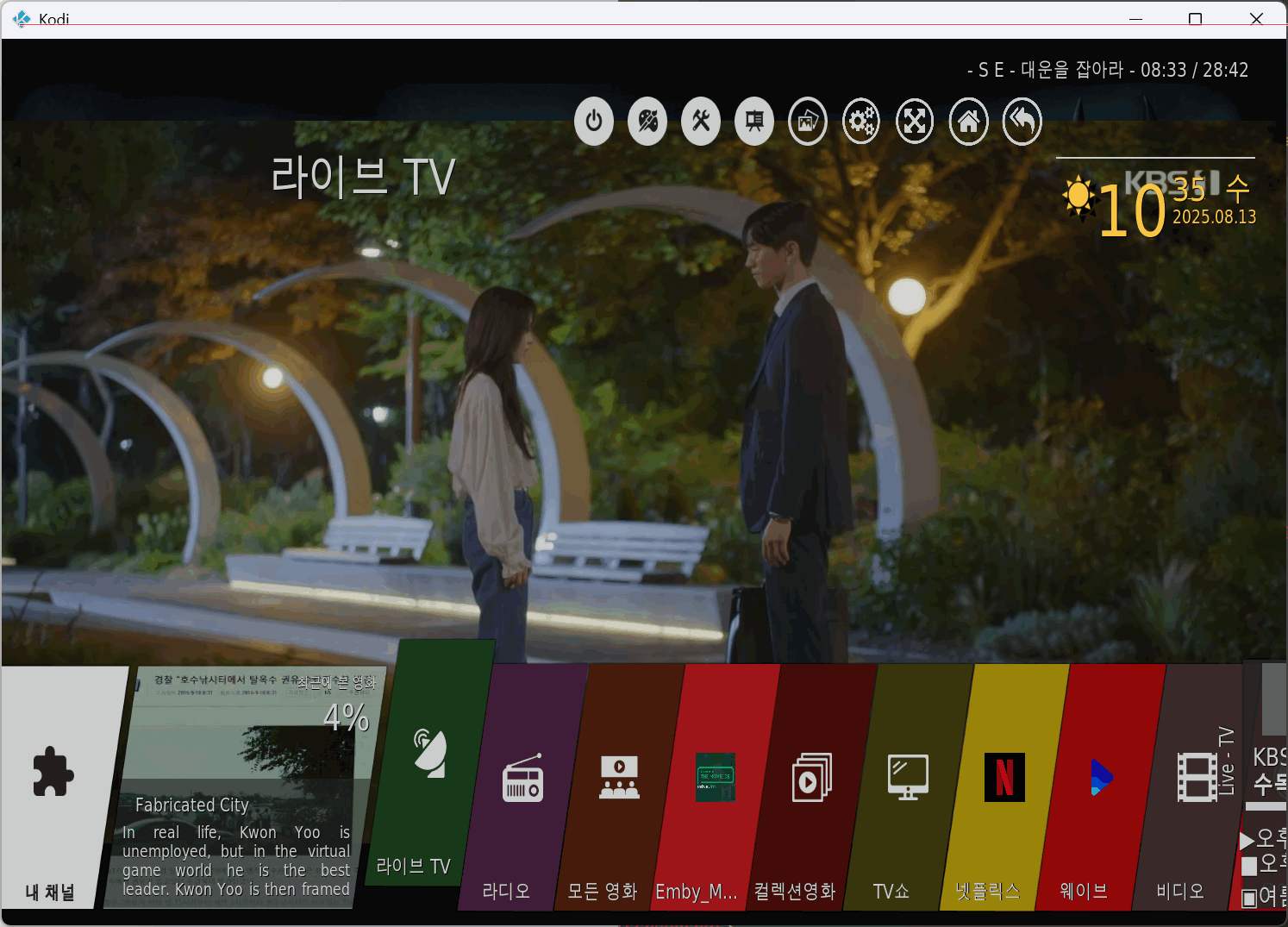The width and height of the screenshot is (1288, 927).
Task: Click the power icon in top toolbar
Action: (594, 122)
